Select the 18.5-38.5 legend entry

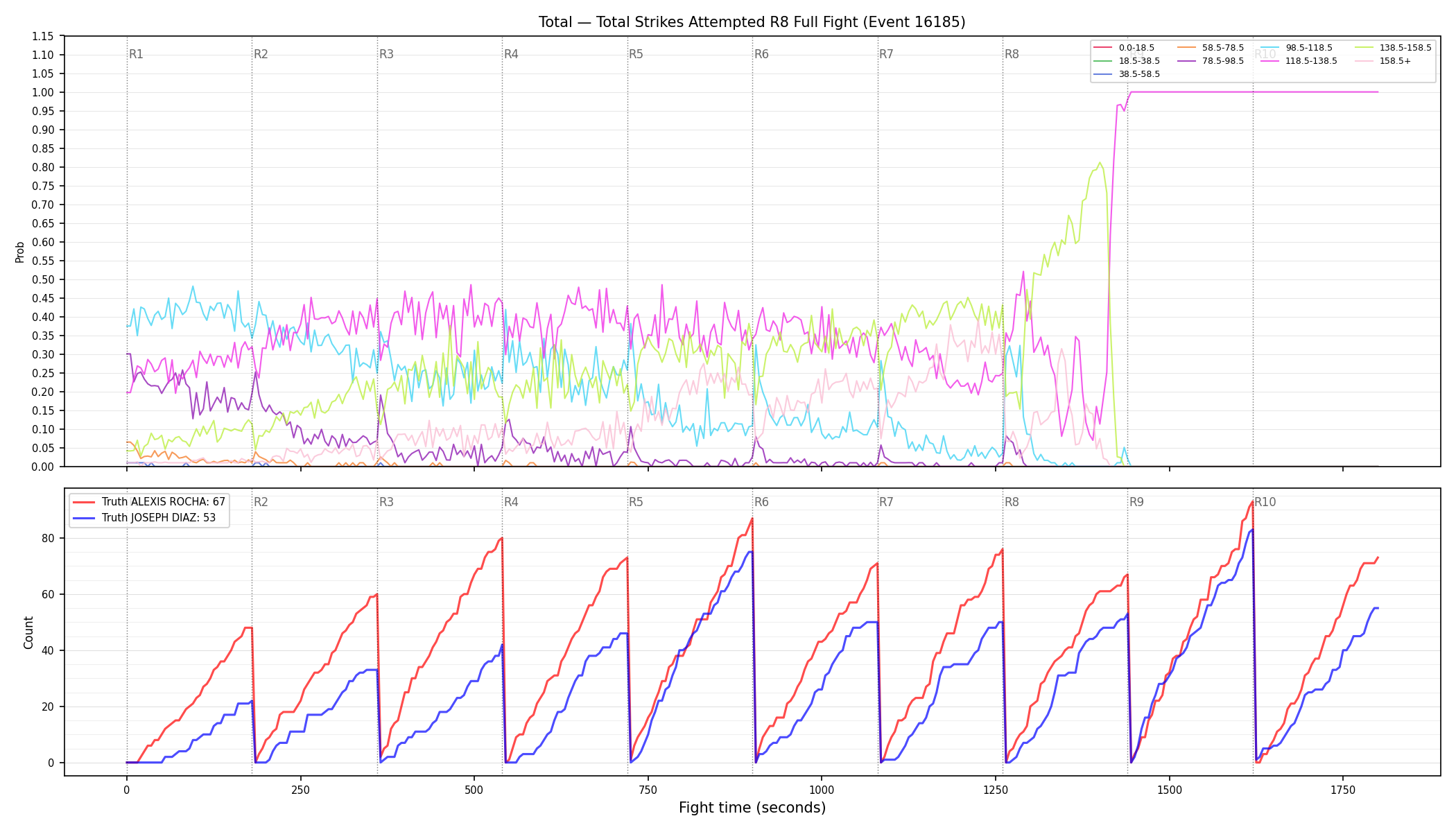(1126, 61)
